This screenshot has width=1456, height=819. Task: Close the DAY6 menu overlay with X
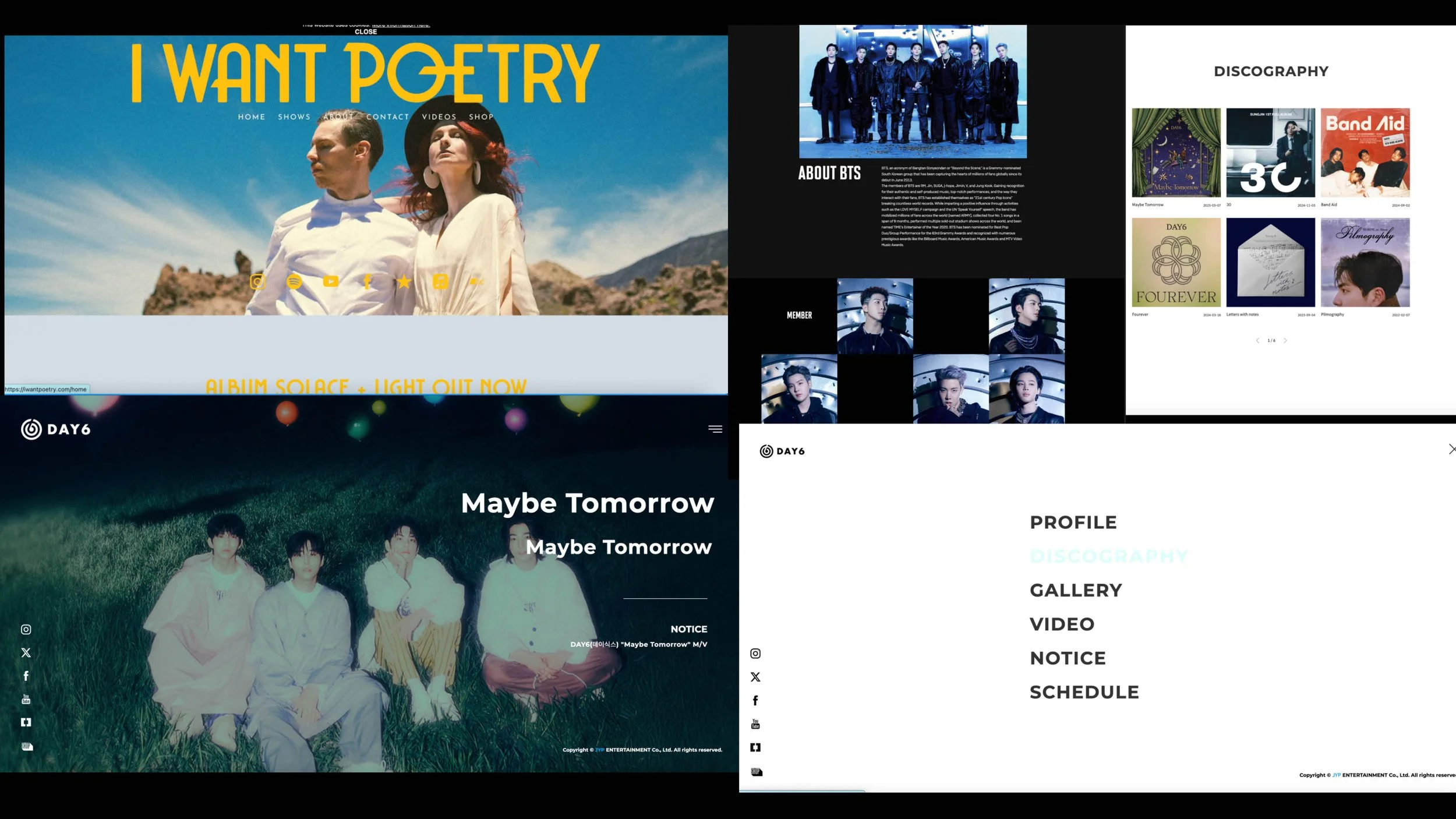point(1452,449)
